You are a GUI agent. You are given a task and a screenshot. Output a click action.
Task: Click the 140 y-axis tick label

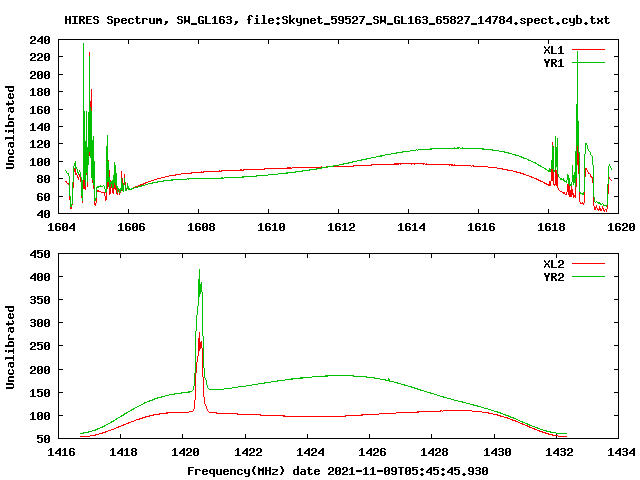(x=40, y=127)
